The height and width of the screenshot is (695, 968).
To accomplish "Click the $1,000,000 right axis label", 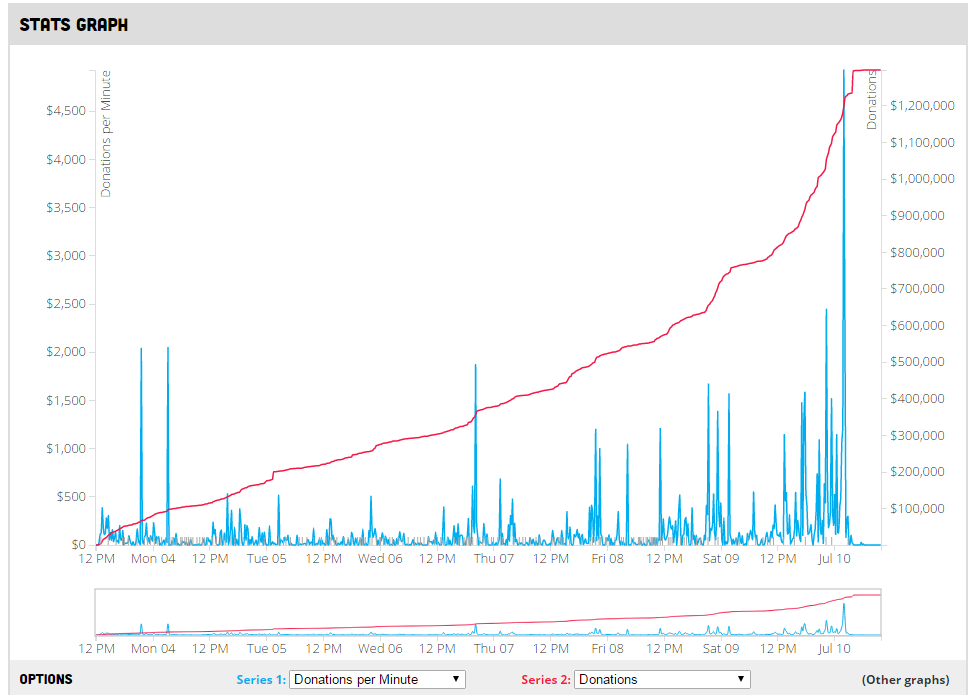I will 922,179.
